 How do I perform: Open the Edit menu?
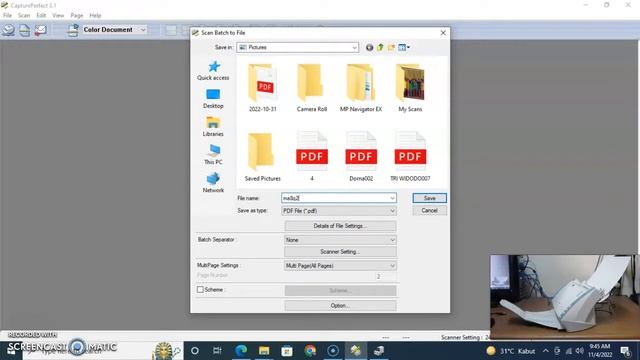coord(41,16)
